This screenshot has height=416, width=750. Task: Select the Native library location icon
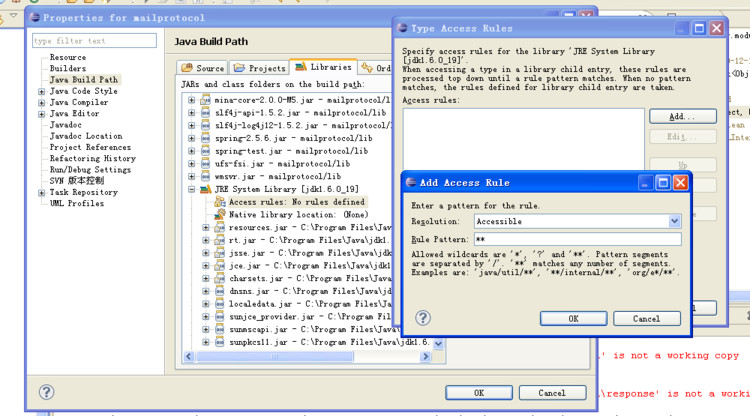coord(220,215)
